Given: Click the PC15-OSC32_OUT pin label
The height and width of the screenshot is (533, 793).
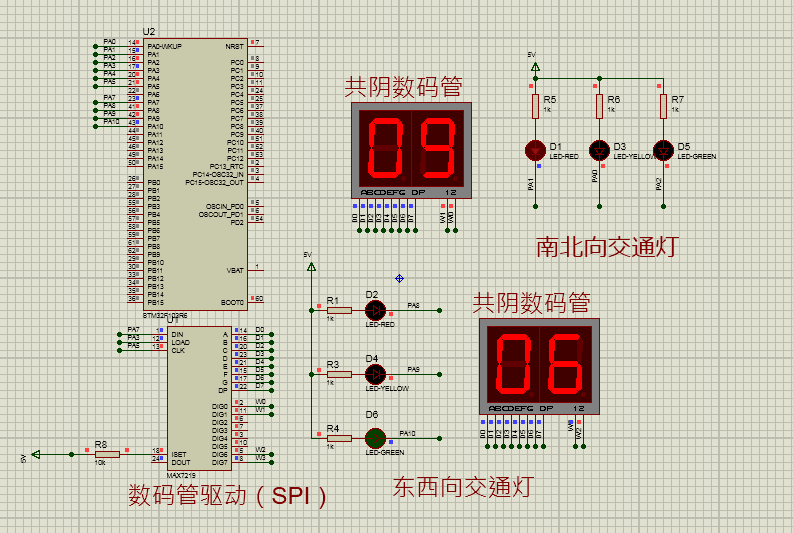Looking at the screenshot, I should tap(214, 183).
